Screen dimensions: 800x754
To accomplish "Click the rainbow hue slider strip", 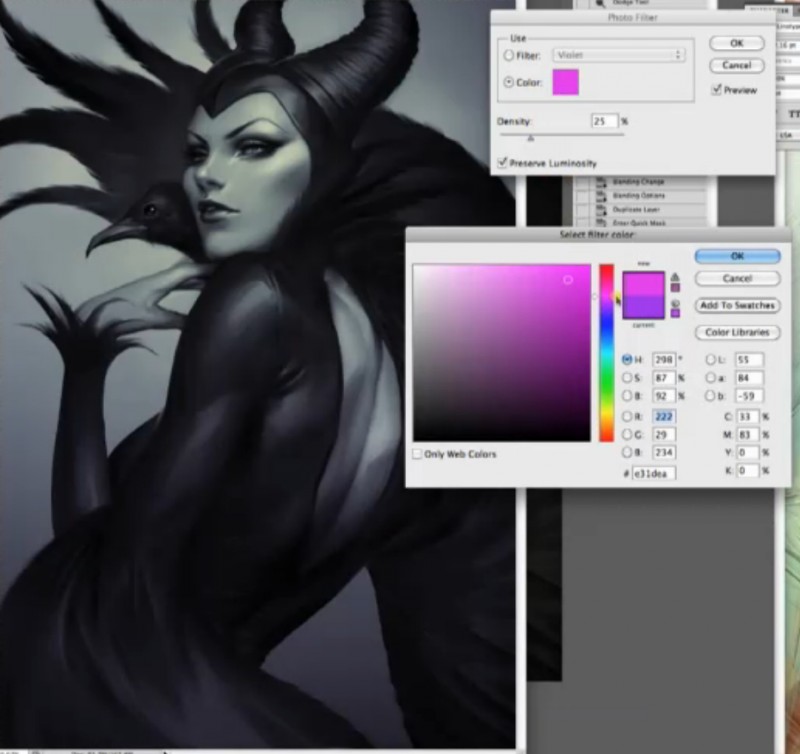I will 606,353.
